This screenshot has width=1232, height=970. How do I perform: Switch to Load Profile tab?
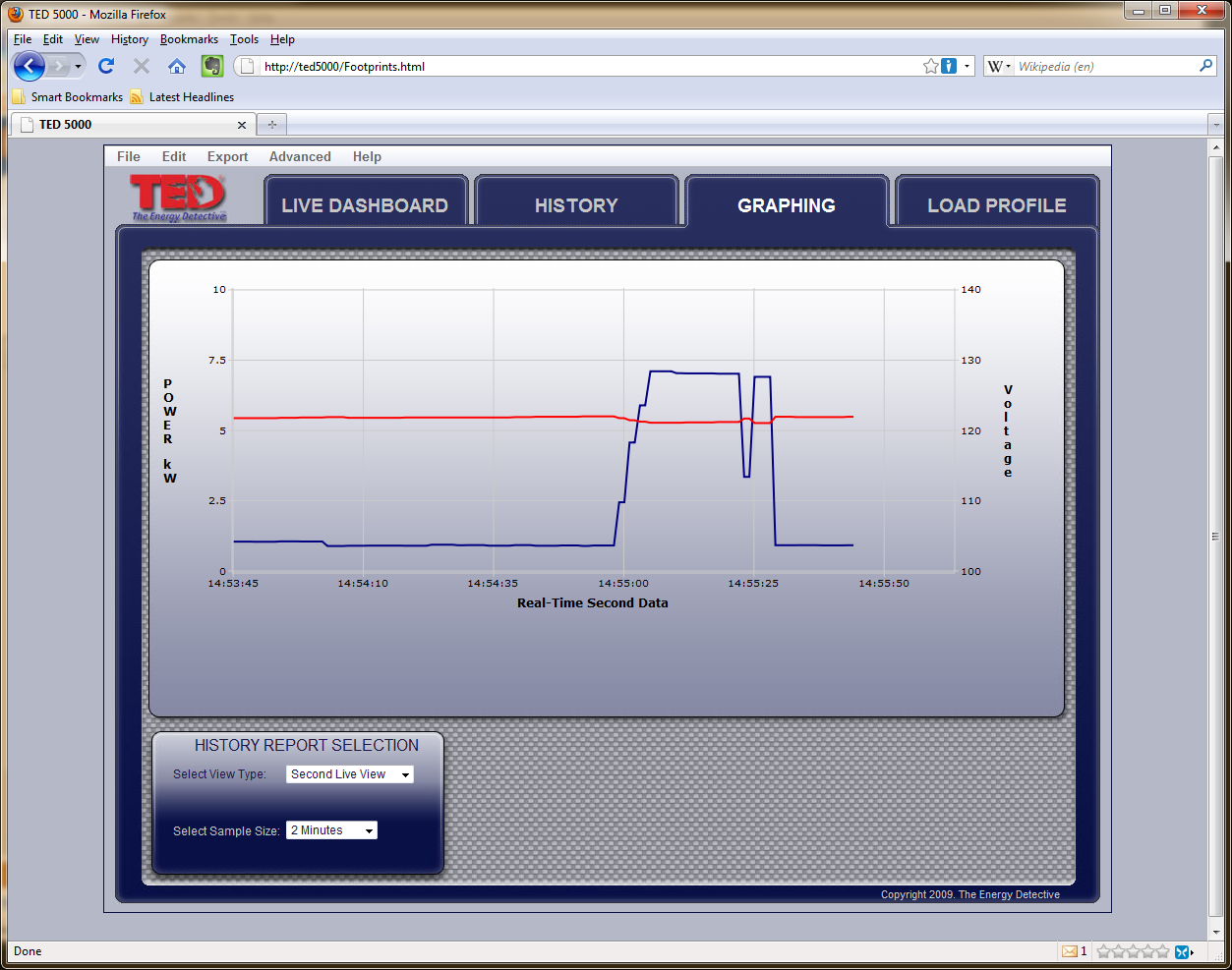pyautogui.click(x=997, y=202)
